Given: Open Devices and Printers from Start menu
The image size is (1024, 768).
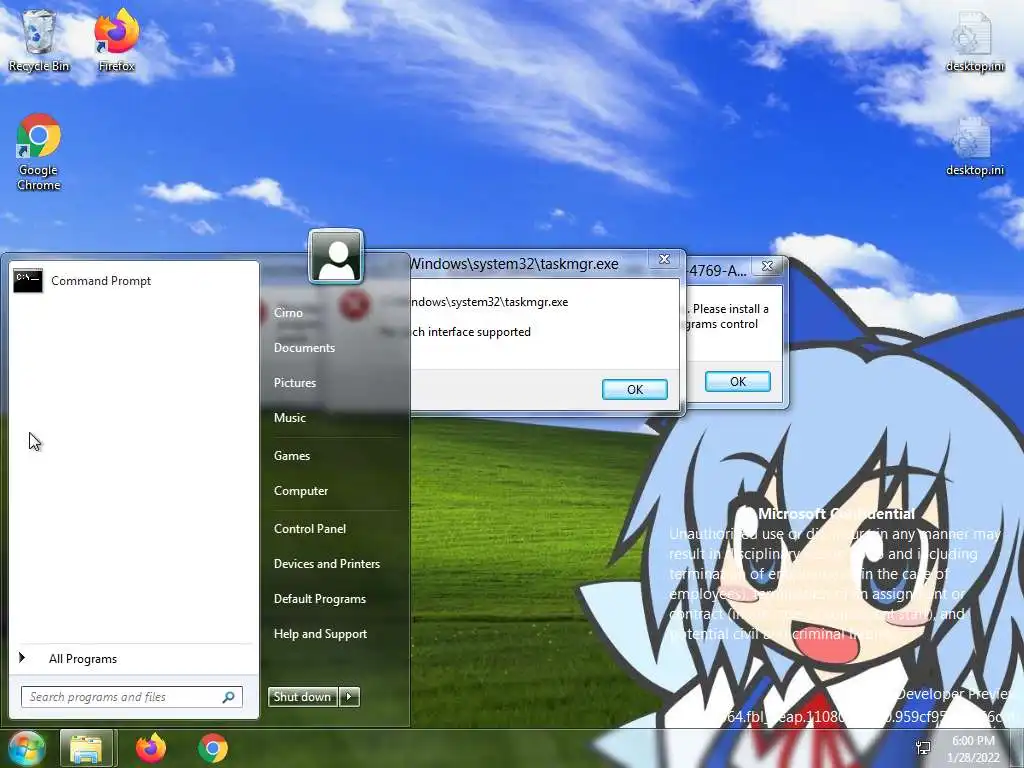Looking at the screenshot, I should pyautogui.click(x=327, y=564).
